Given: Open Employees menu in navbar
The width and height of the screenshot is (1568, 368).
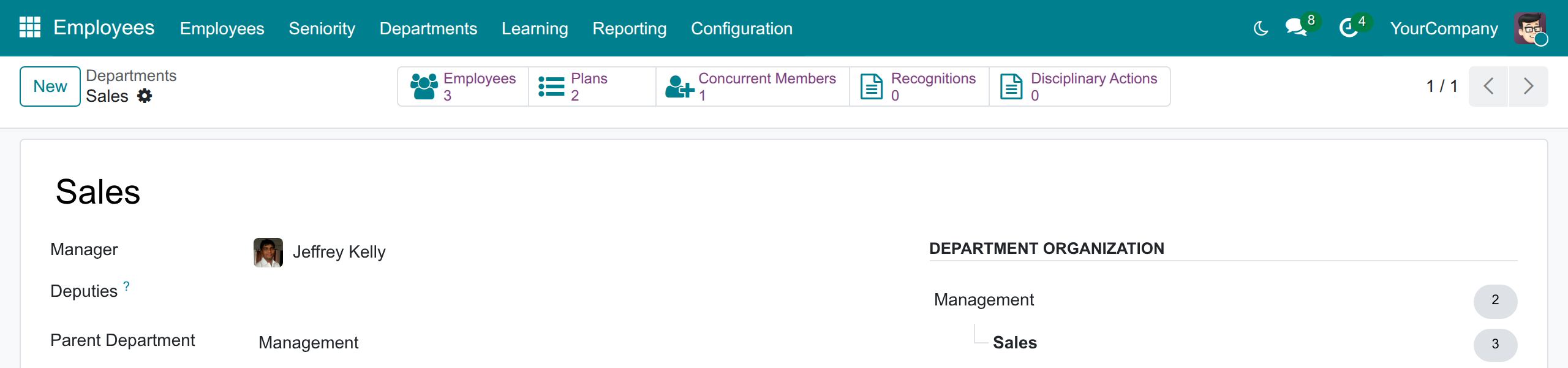Looking at the screenshot, I should point(222,28).
